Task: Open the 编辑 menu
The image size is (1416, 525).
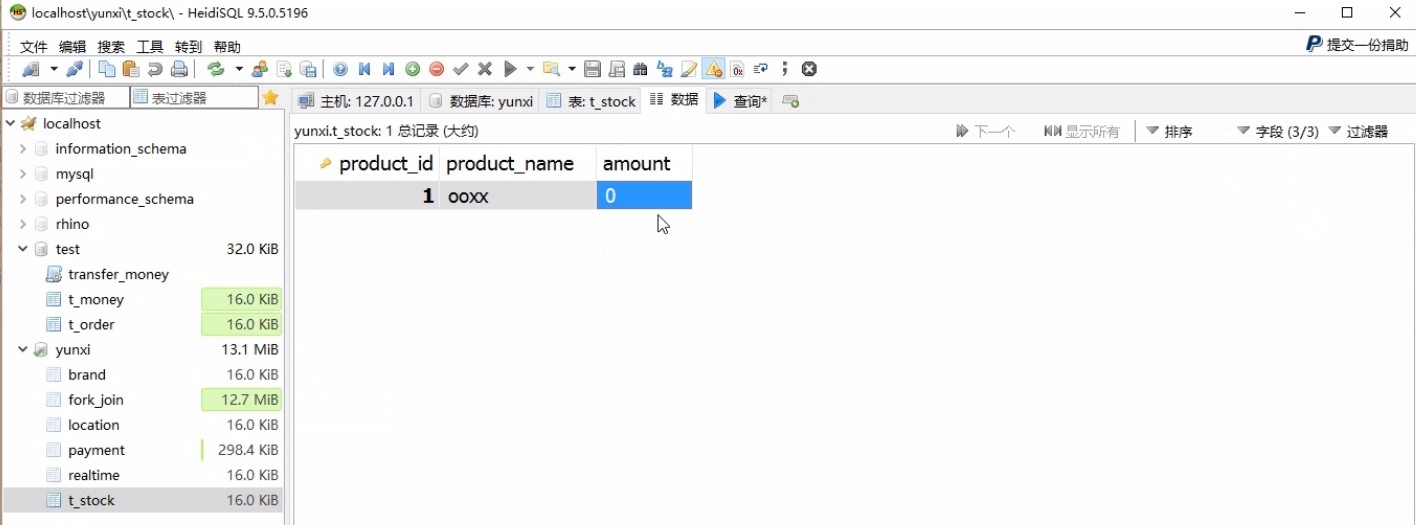Action: point(73,47)
